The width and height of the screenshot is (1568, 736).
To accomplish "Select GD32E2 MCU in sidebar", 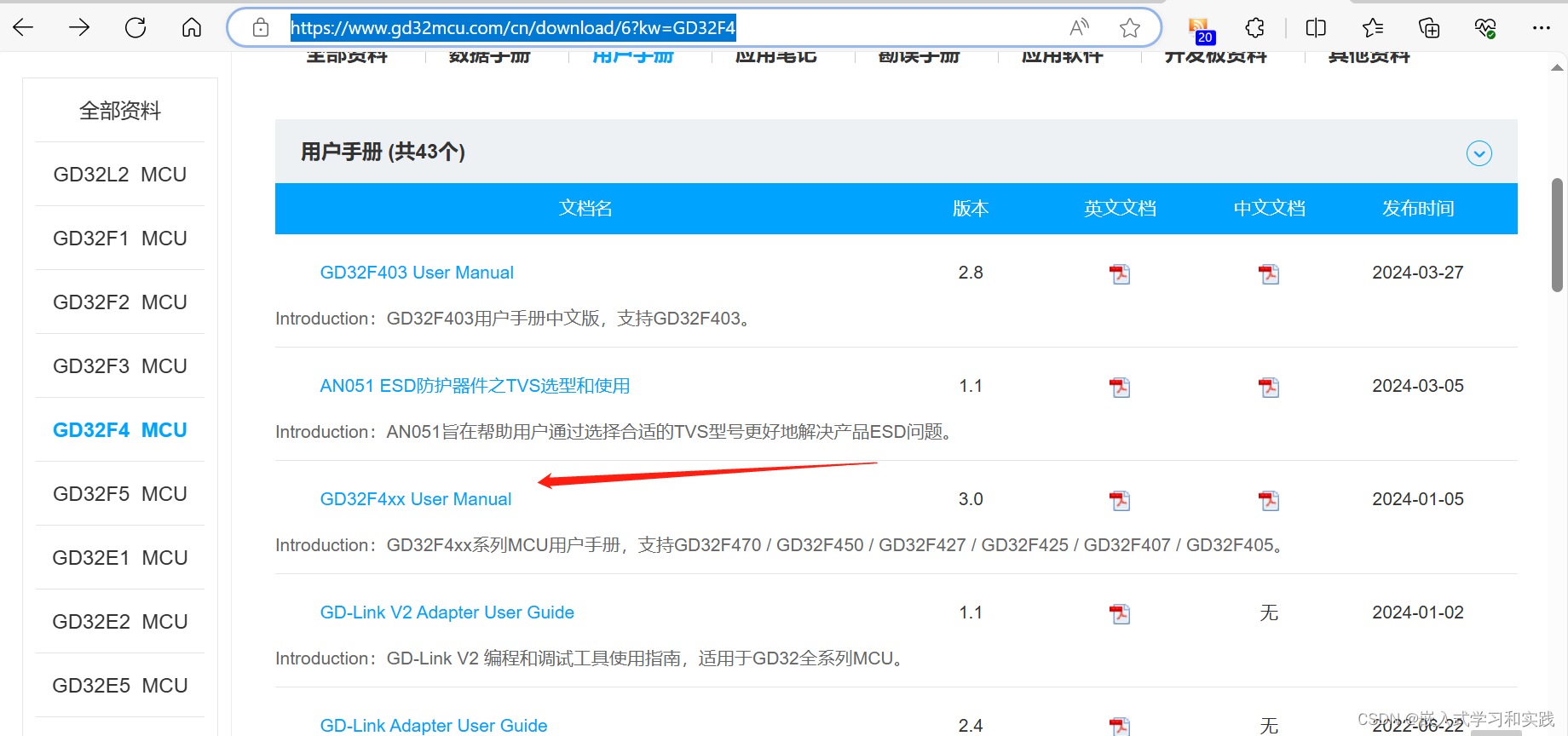I will (120, 622).
